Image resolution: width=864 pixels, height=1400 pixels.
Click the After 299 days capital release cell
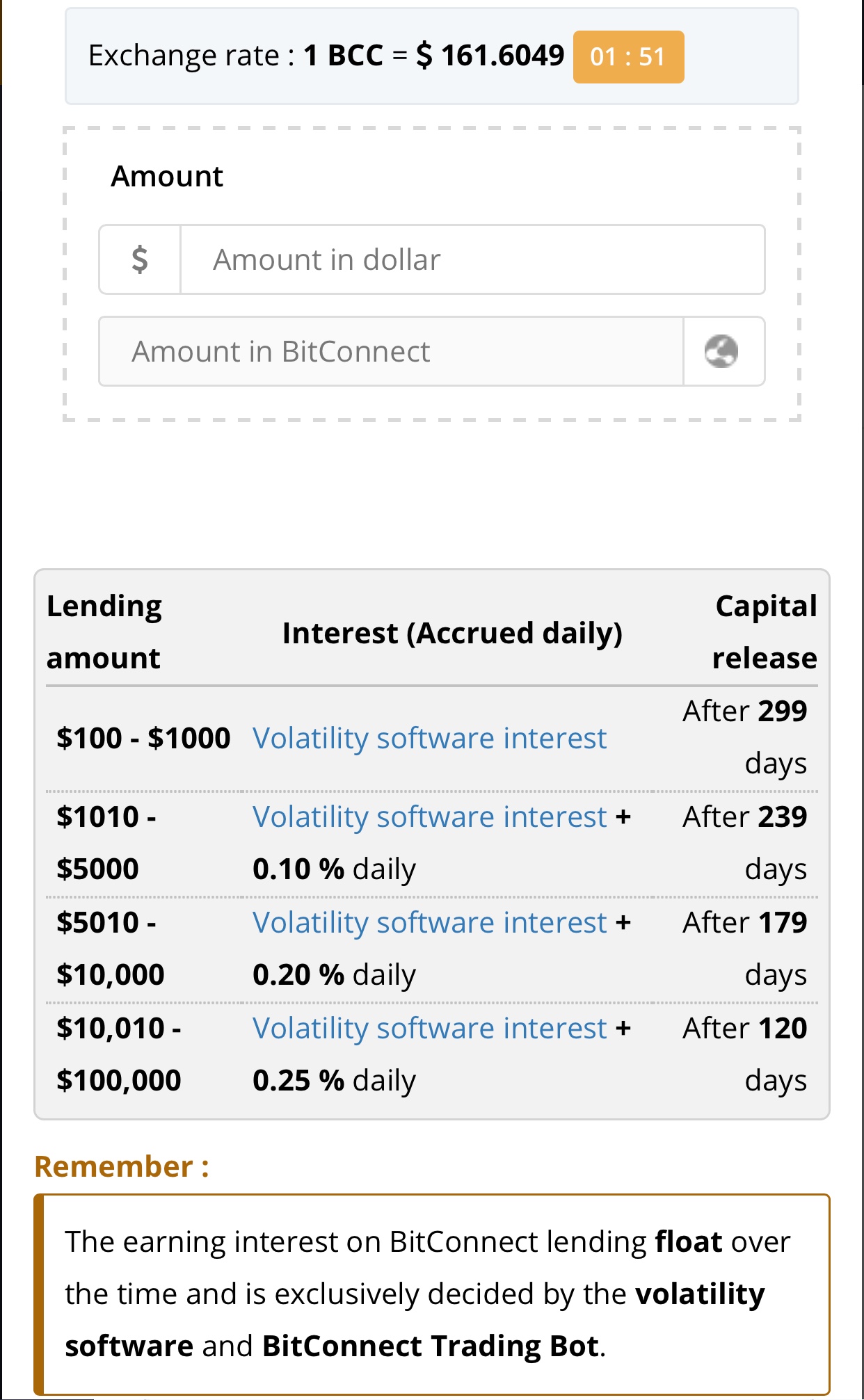click(744, 737)
